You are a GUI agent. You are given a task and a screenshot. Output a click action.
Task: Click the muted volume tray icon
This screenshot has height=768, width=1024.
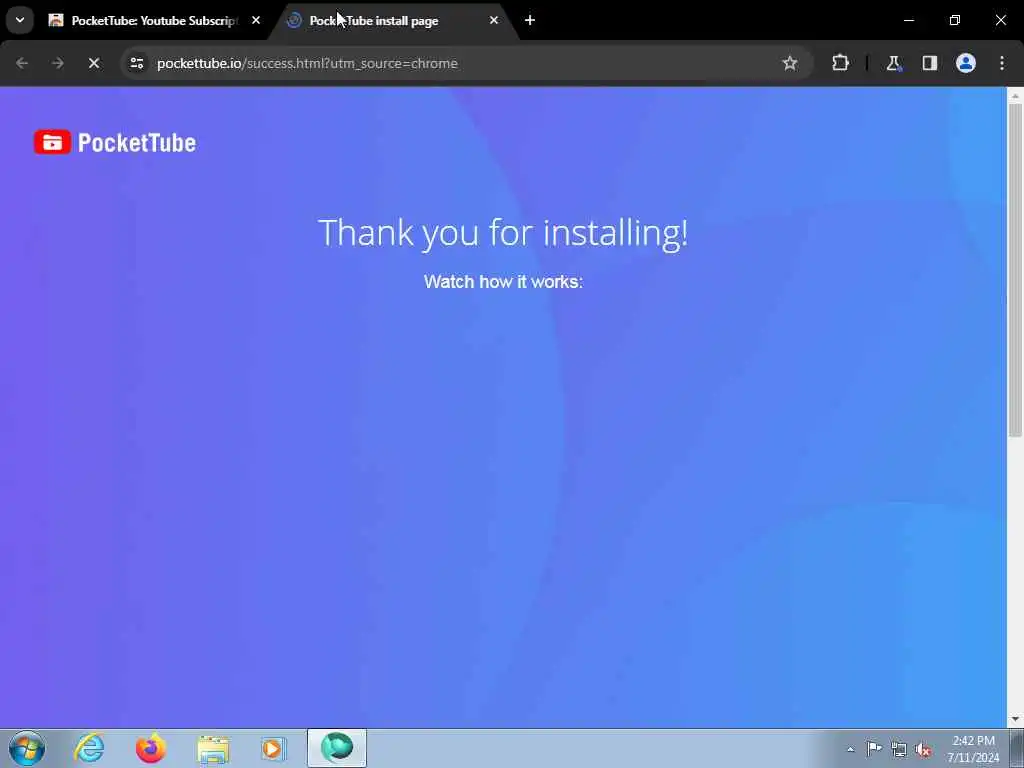click(923, 750)
